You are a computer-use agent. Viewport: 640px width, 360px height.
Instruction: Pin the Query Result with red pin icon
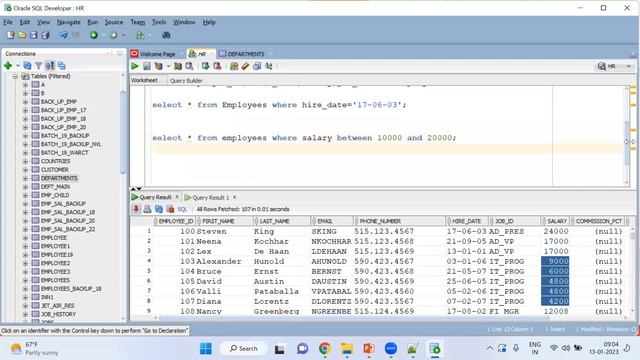coord(136,209)
